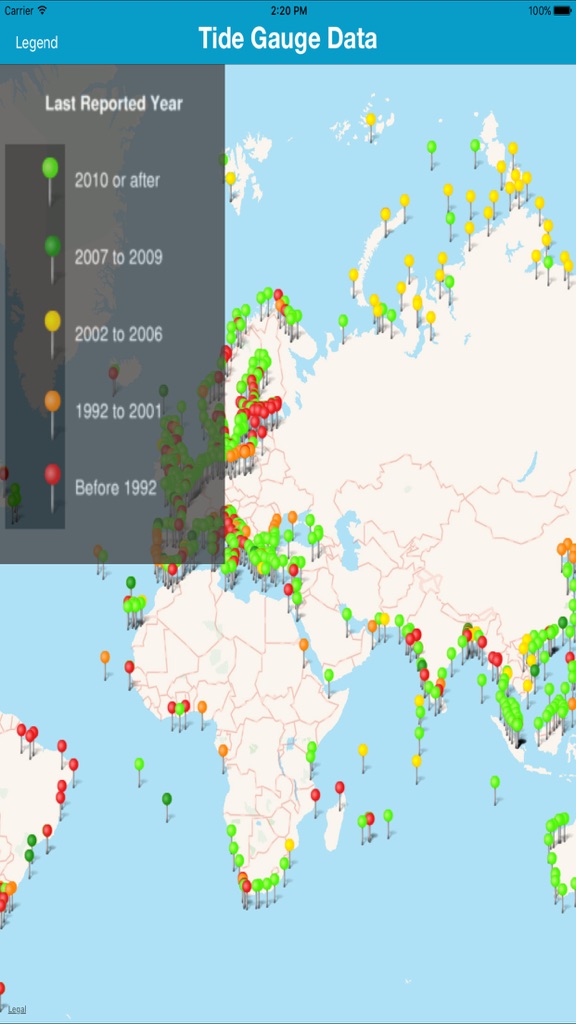Open the Legal link at the map corner
576x1024 pixels.
(x=17, y=1010)
